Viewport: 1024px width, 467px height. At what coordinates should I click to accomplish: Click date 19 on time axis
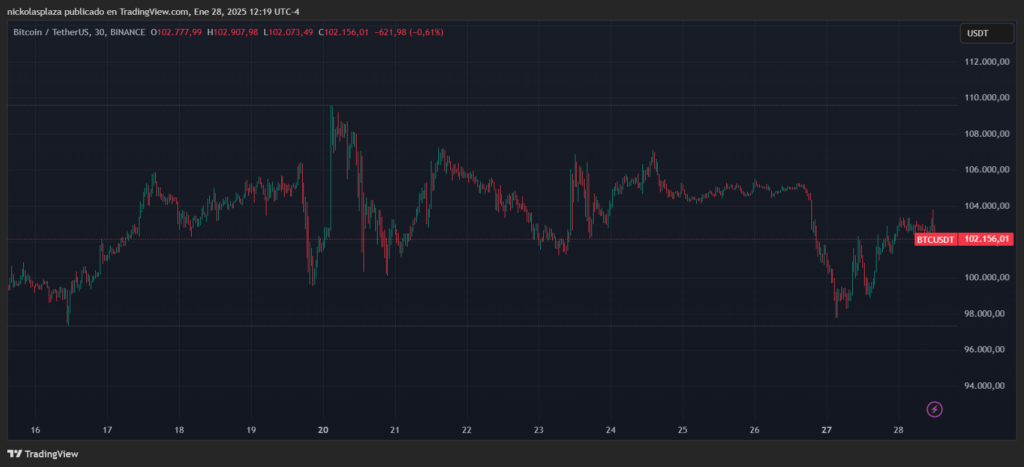251,430
